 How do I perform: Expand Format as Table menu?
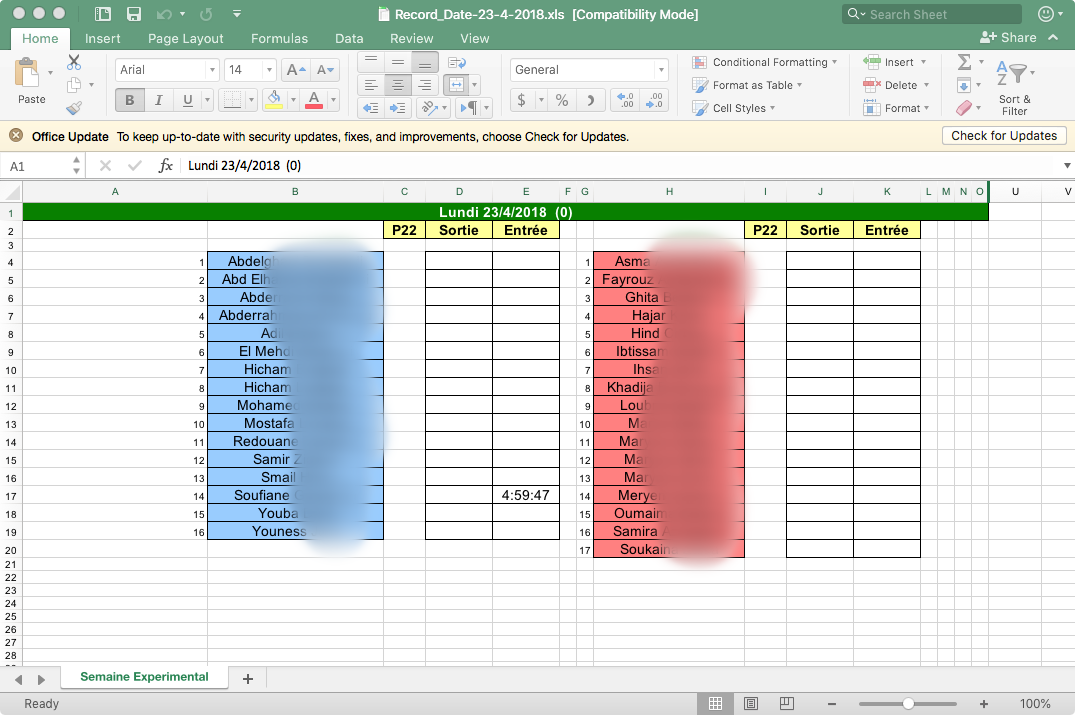pos(747,85)
